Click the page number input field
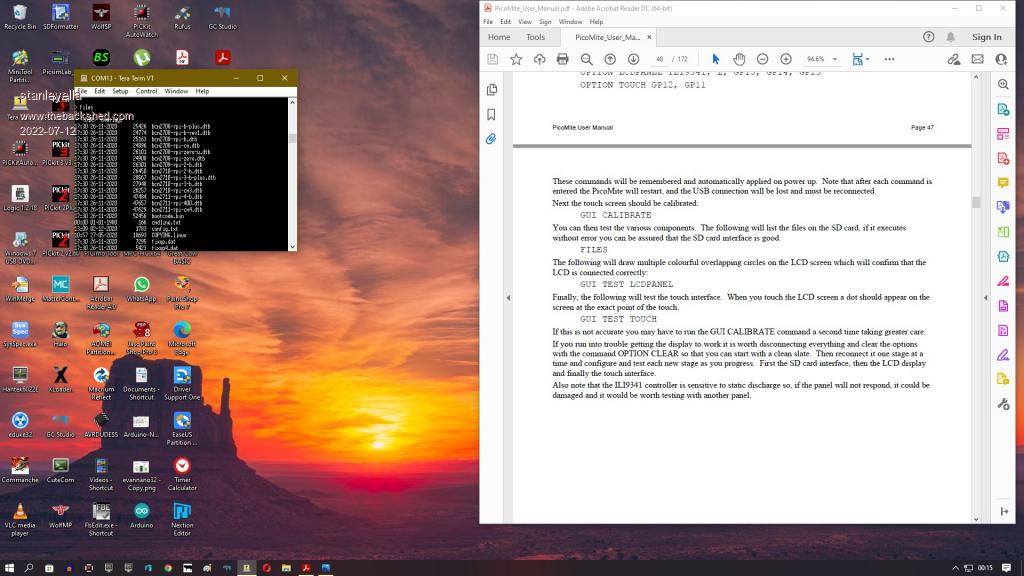 click(x=660, y=60)
